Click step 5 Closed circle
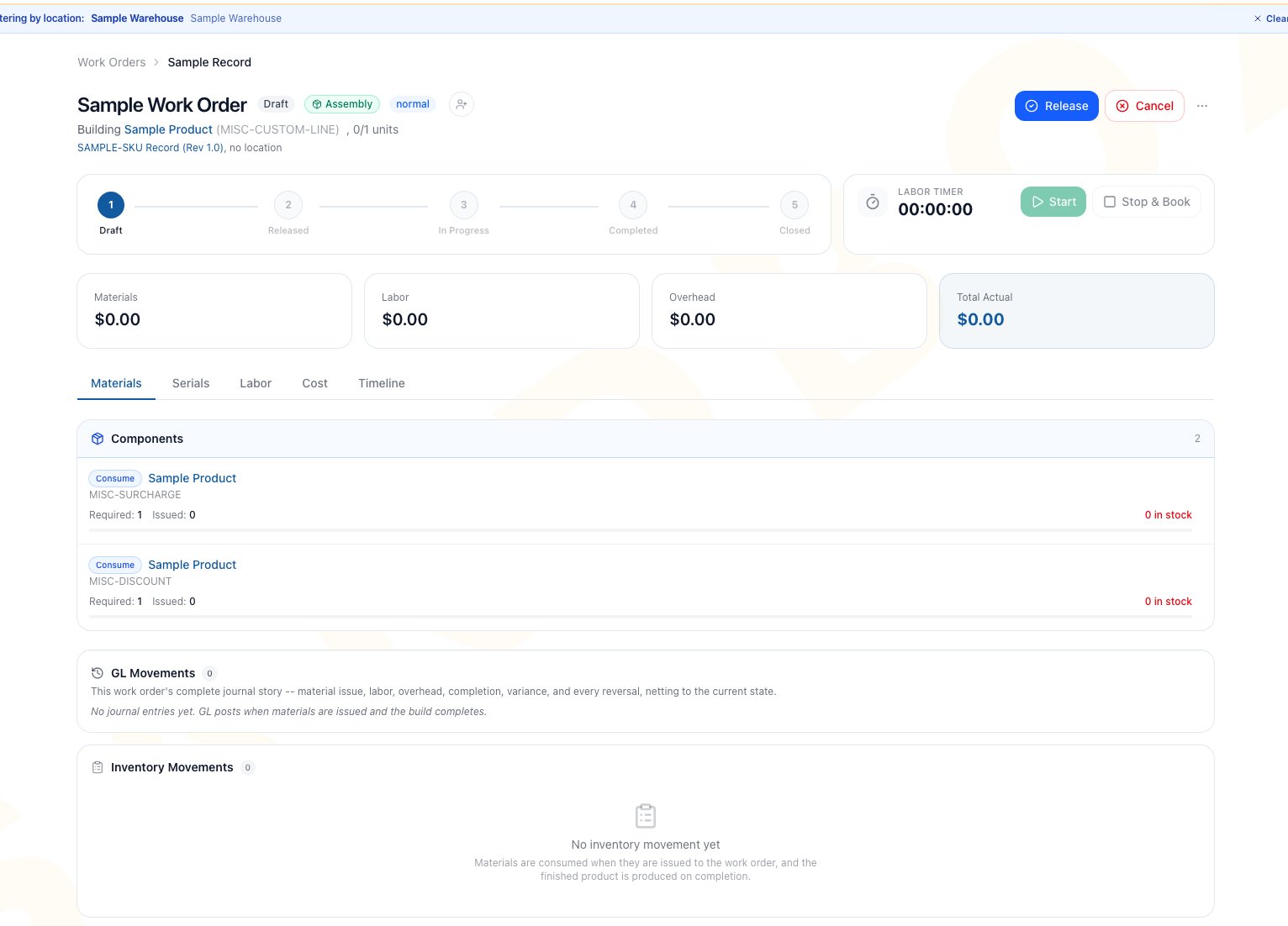The width and height of the screenshot is (1288, 926). click(x=794, y=205)
